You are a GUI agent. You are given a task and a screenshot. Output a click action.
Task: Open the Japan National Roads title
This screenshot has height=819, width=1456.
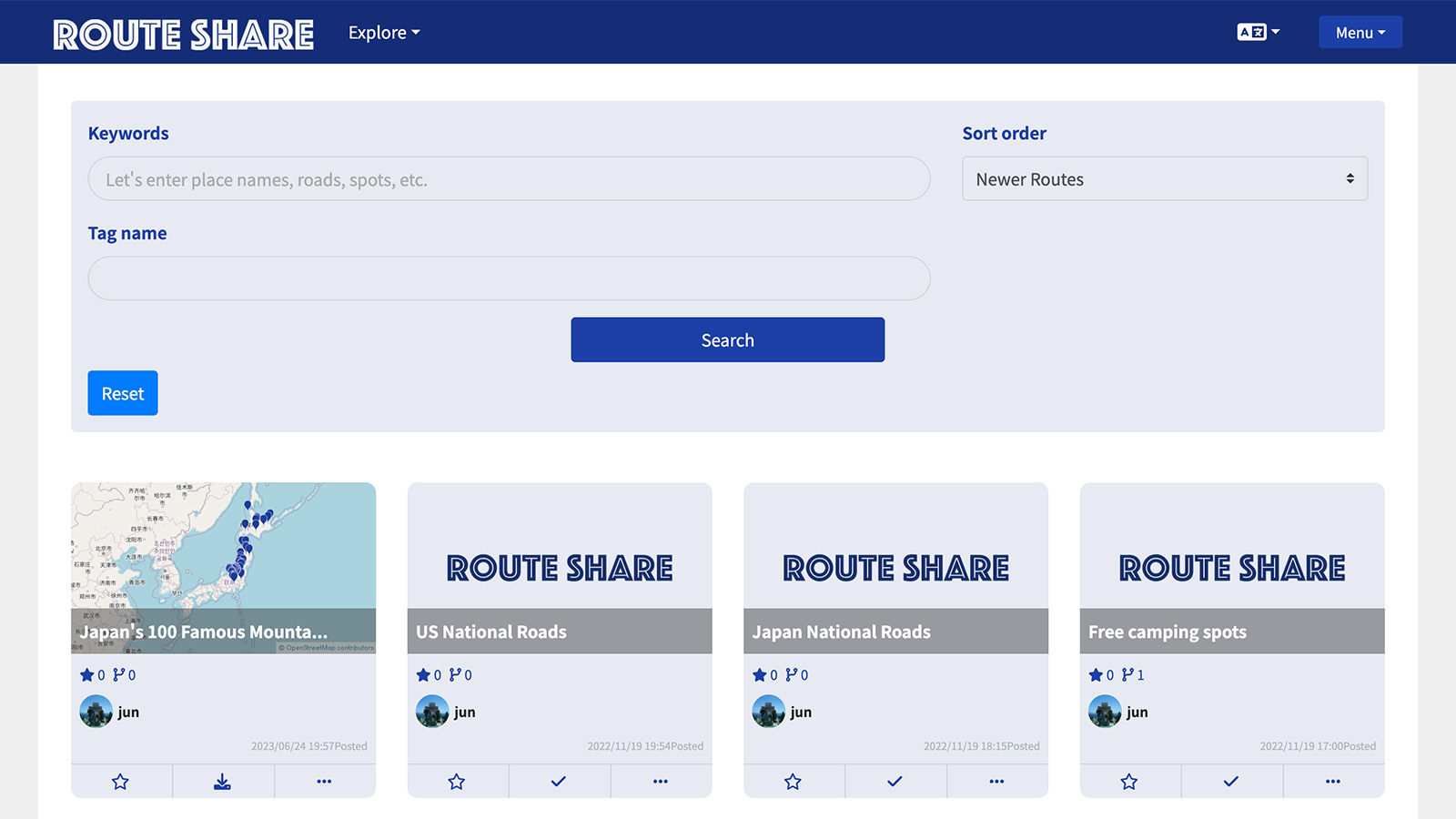(x=842, y=632)
